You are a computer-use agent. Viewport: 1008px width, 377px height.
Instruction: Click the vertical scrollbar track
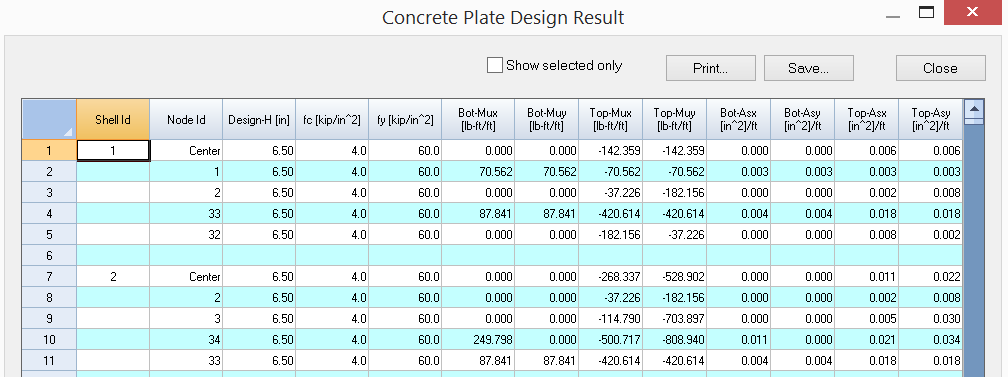[x=974, y=251]
